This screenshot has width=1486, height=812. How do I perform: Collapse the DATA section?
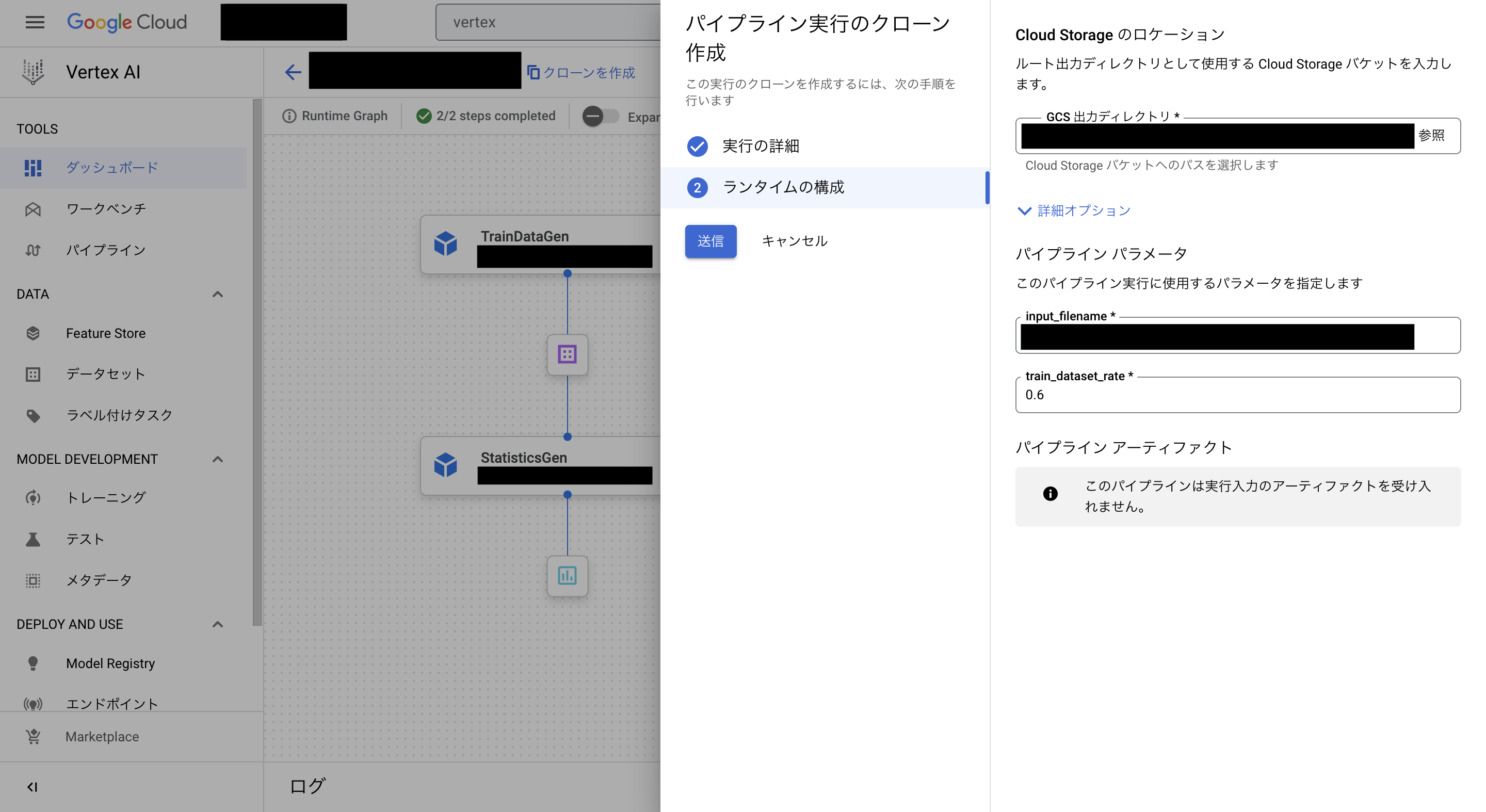tap(217, 294)
